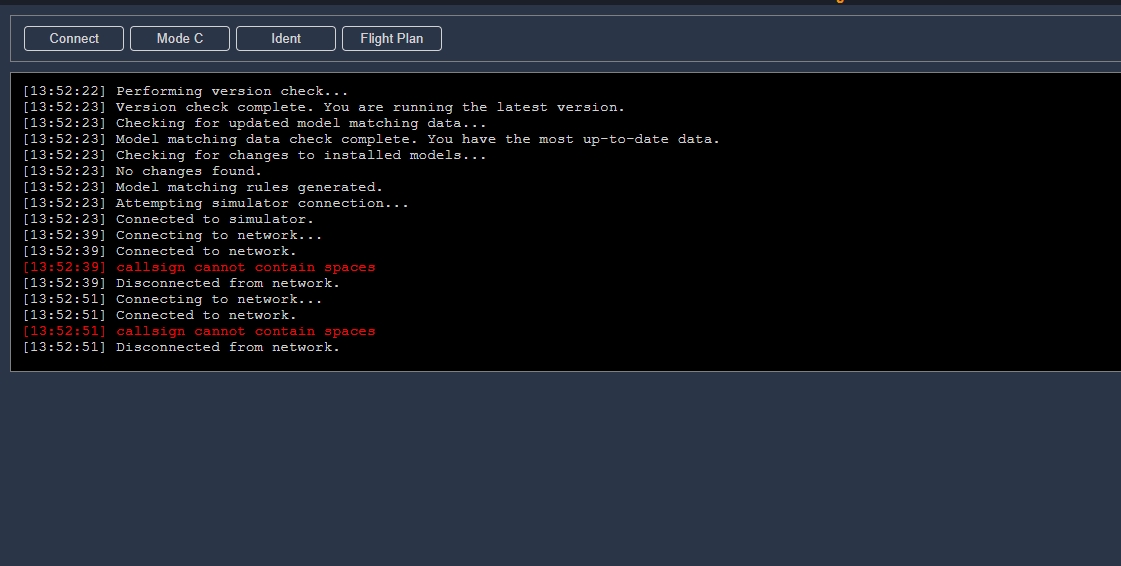The width and height of the screenshot is (1121, 566).
Task: Click the 'Checking for updated model matching data' line
Action: [301, 123]
